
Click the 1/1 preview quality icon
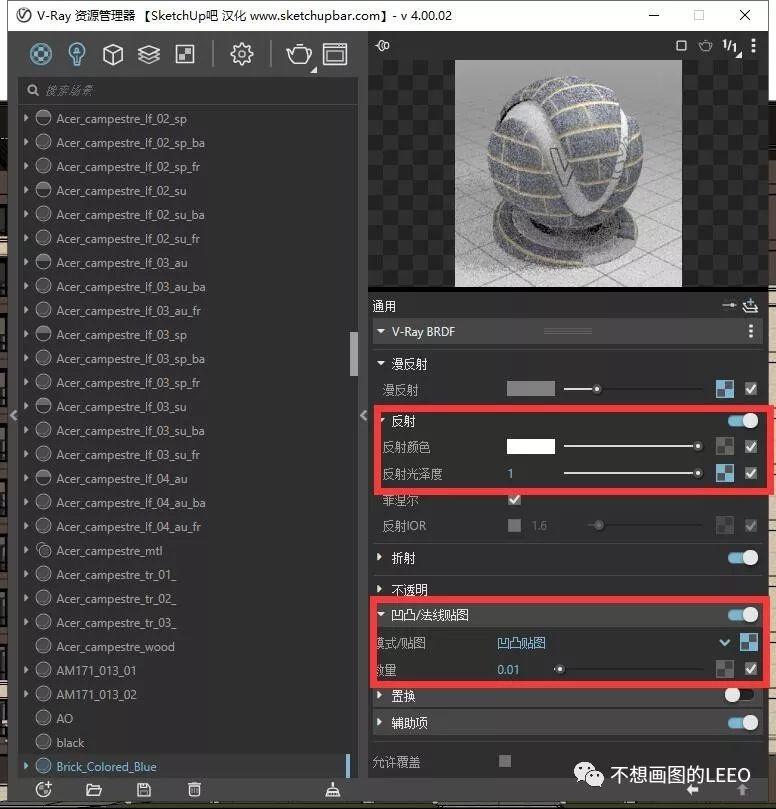click(x=730, y=46)
